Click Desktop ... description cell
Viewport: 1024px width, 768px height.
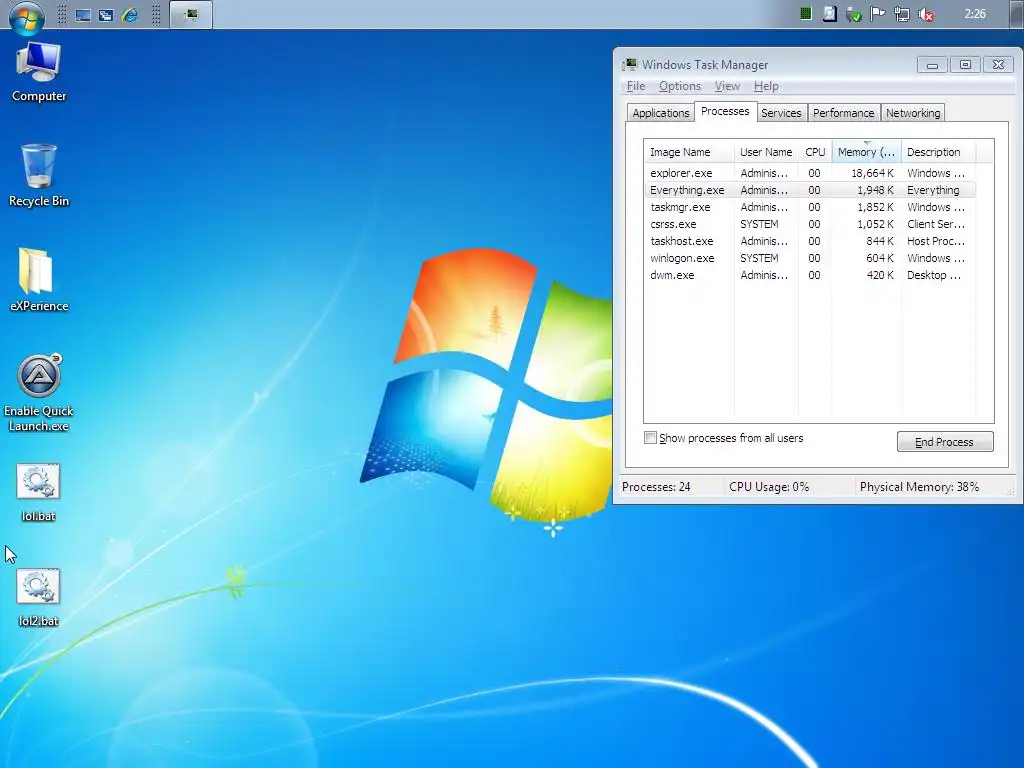point(933,275)
